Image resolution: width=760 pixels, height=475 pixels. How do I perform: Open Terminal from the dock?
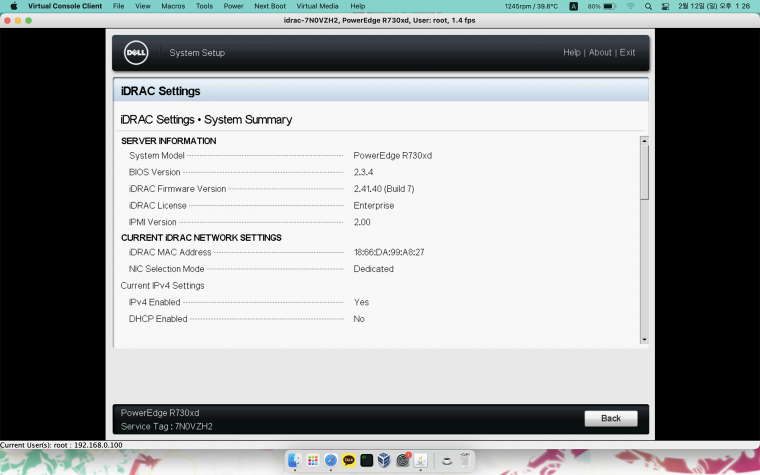[x=366, y=460]
